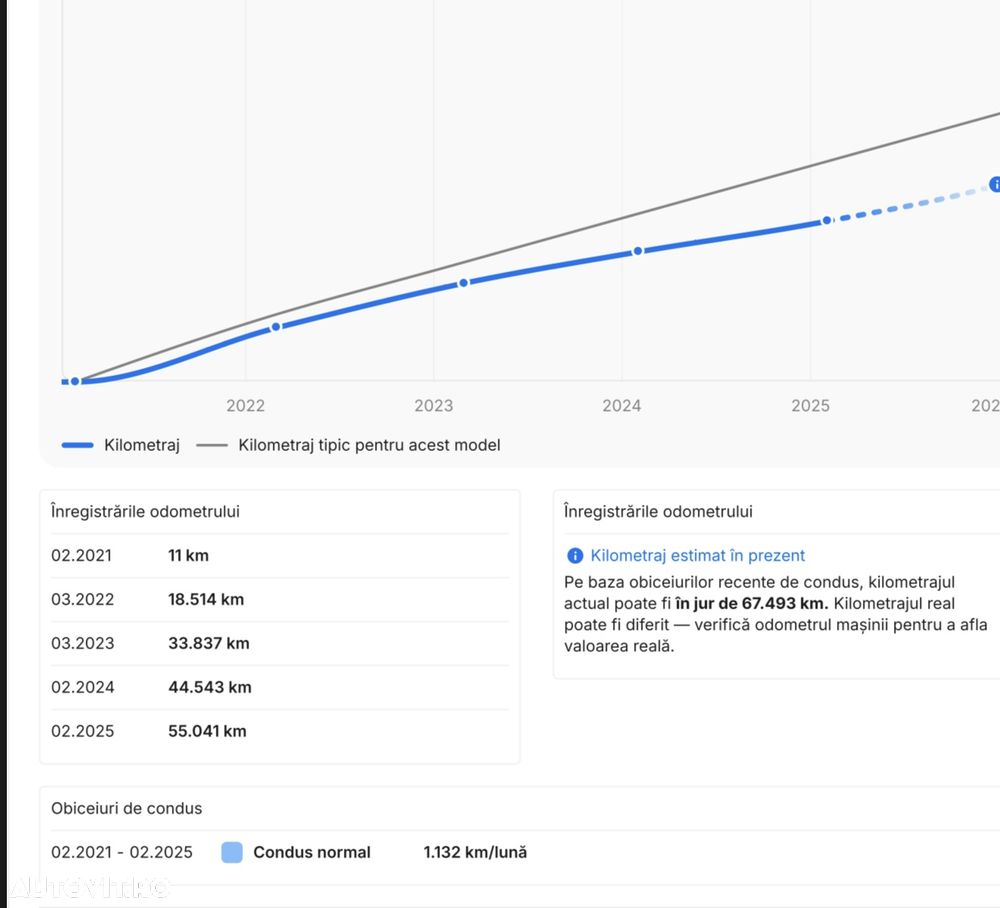Click the 1.132 km/lună driving value
Screen dimensions: 1000x908
475,853
